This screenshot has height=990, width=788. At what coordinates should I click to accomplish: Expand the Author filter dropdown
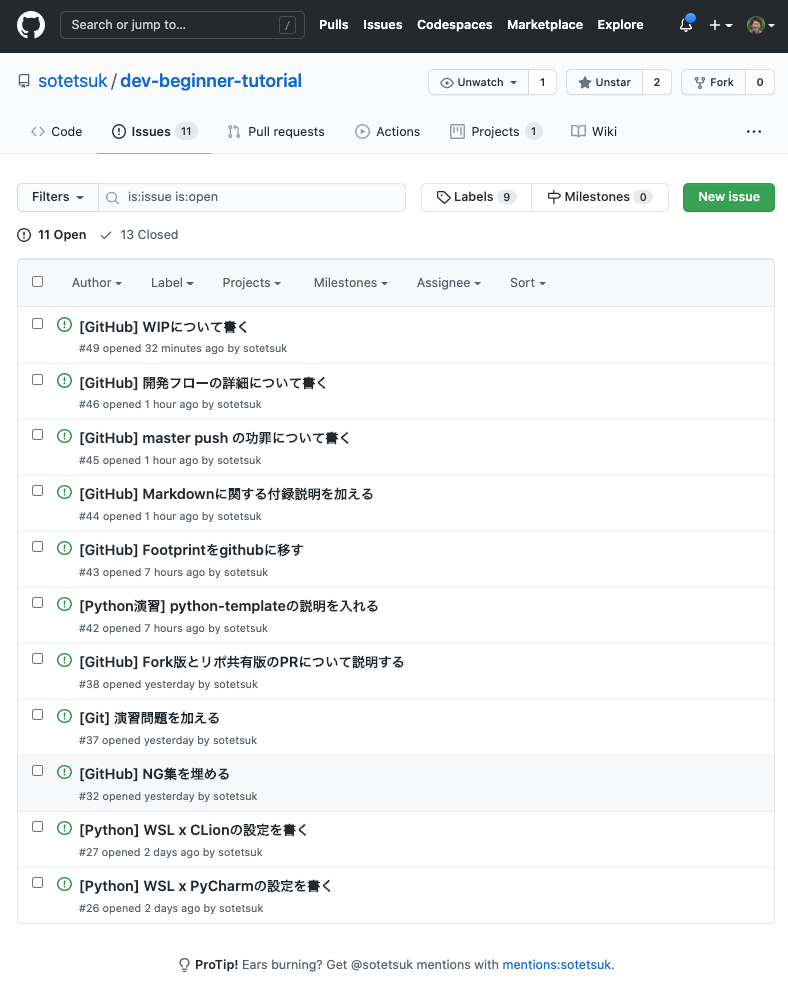pyautogui.click(x=97, y=283)
